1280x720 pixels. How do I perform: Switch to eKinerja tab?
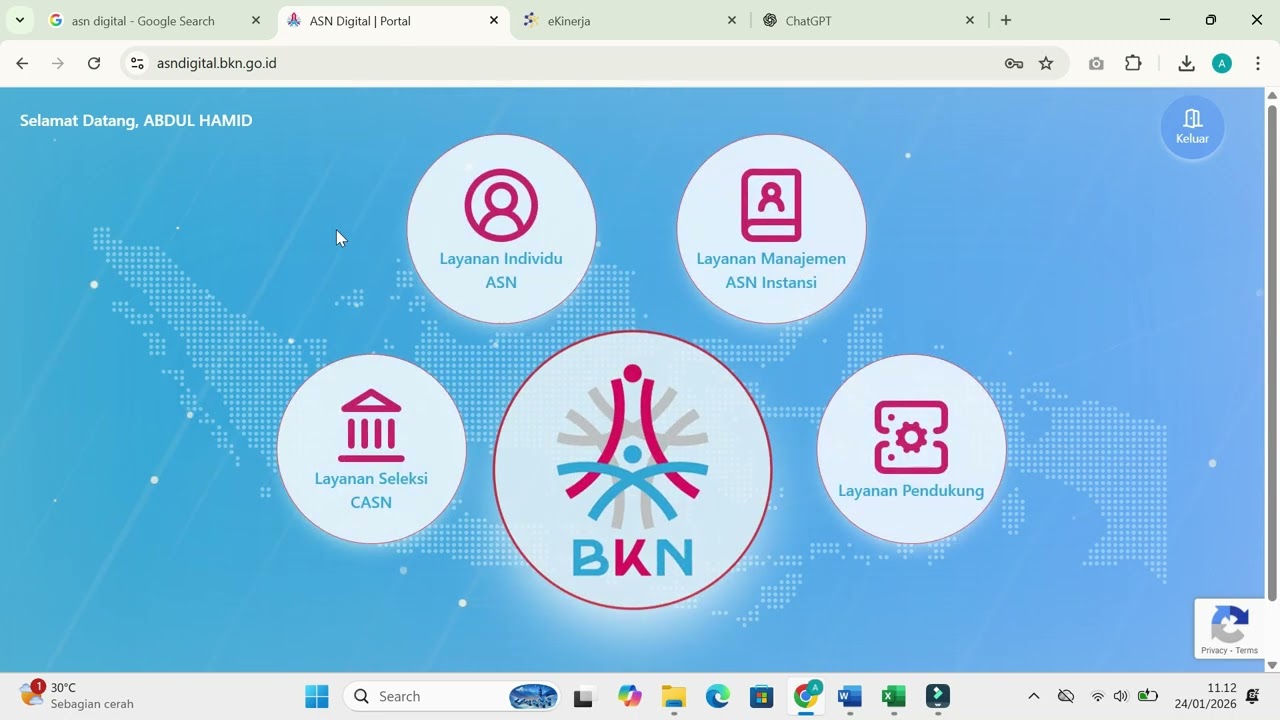click(630, 20)
